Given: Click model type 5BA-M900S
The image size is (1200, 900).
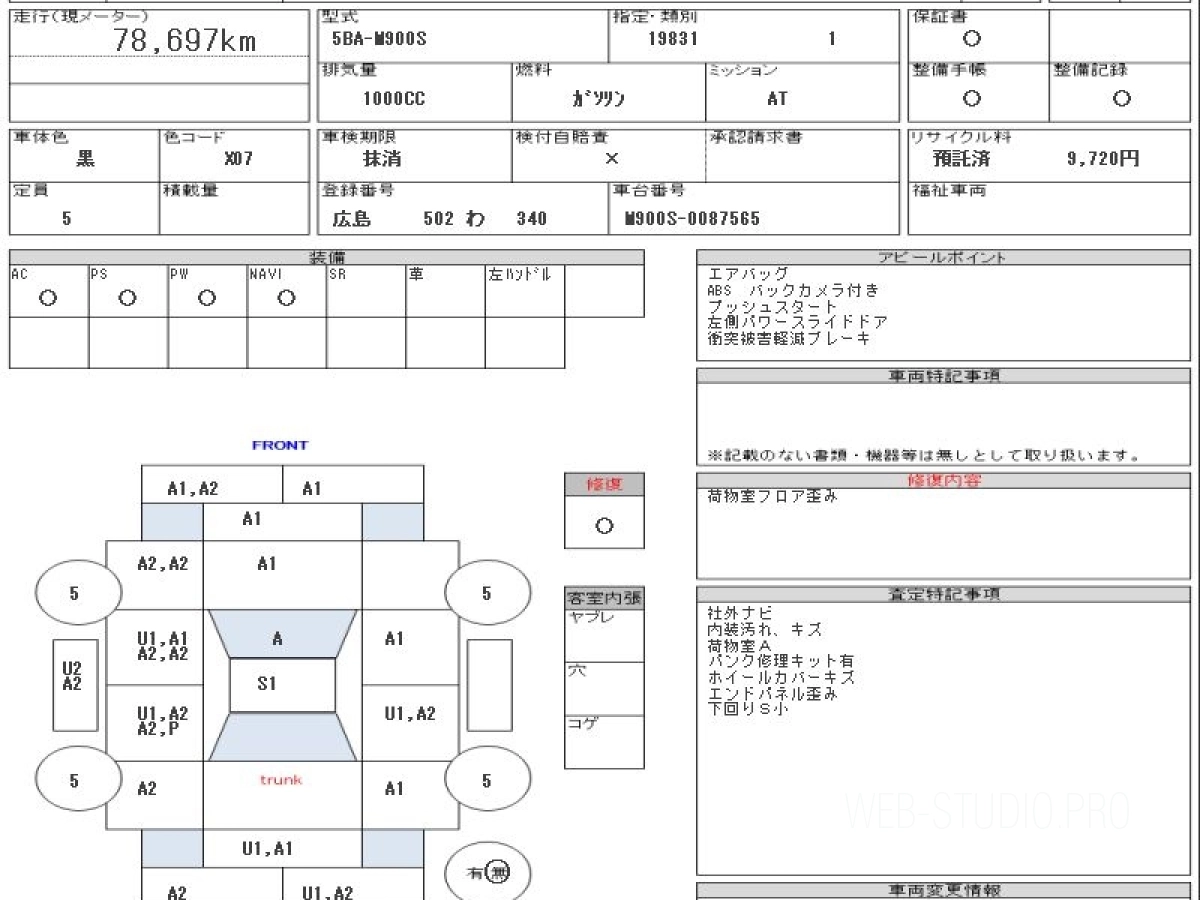Looking at the screenshot, I should [379, 40].
